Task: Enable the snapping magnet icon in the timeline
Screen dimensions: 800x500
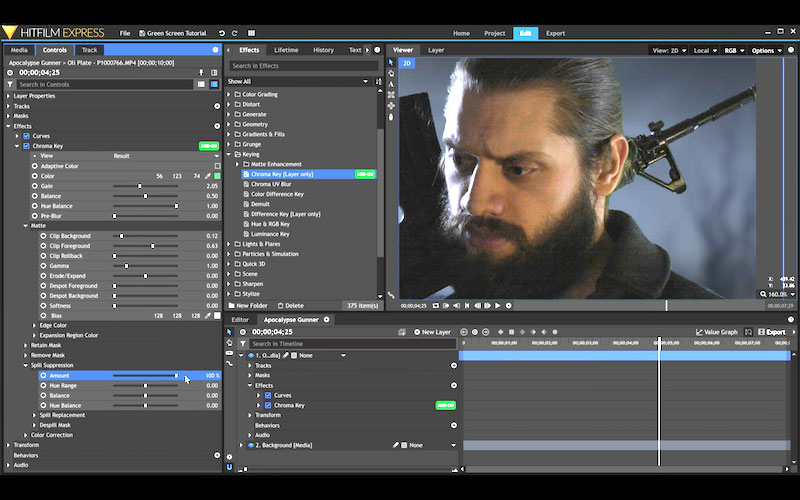Action: coord(229,467)
